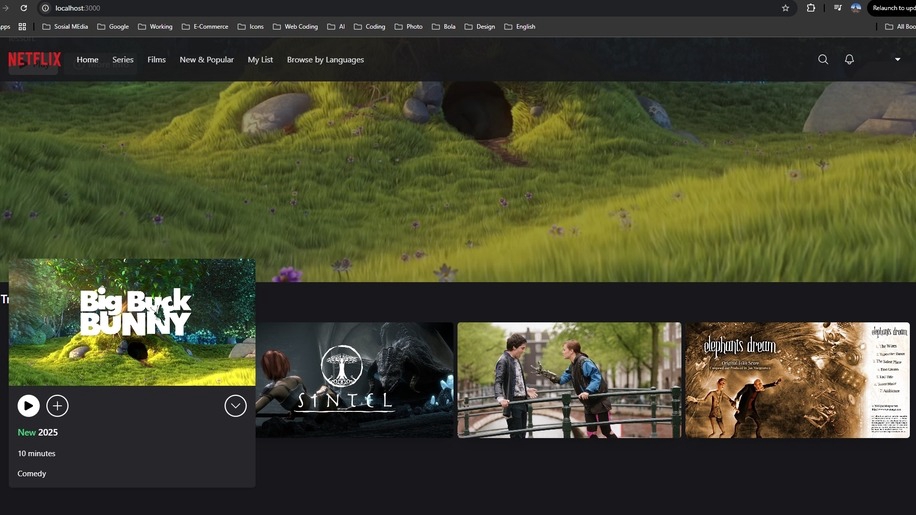Open the browser extensions puzzle icon
This screenshot has width=916, height=515.
(x=811, y=8)
